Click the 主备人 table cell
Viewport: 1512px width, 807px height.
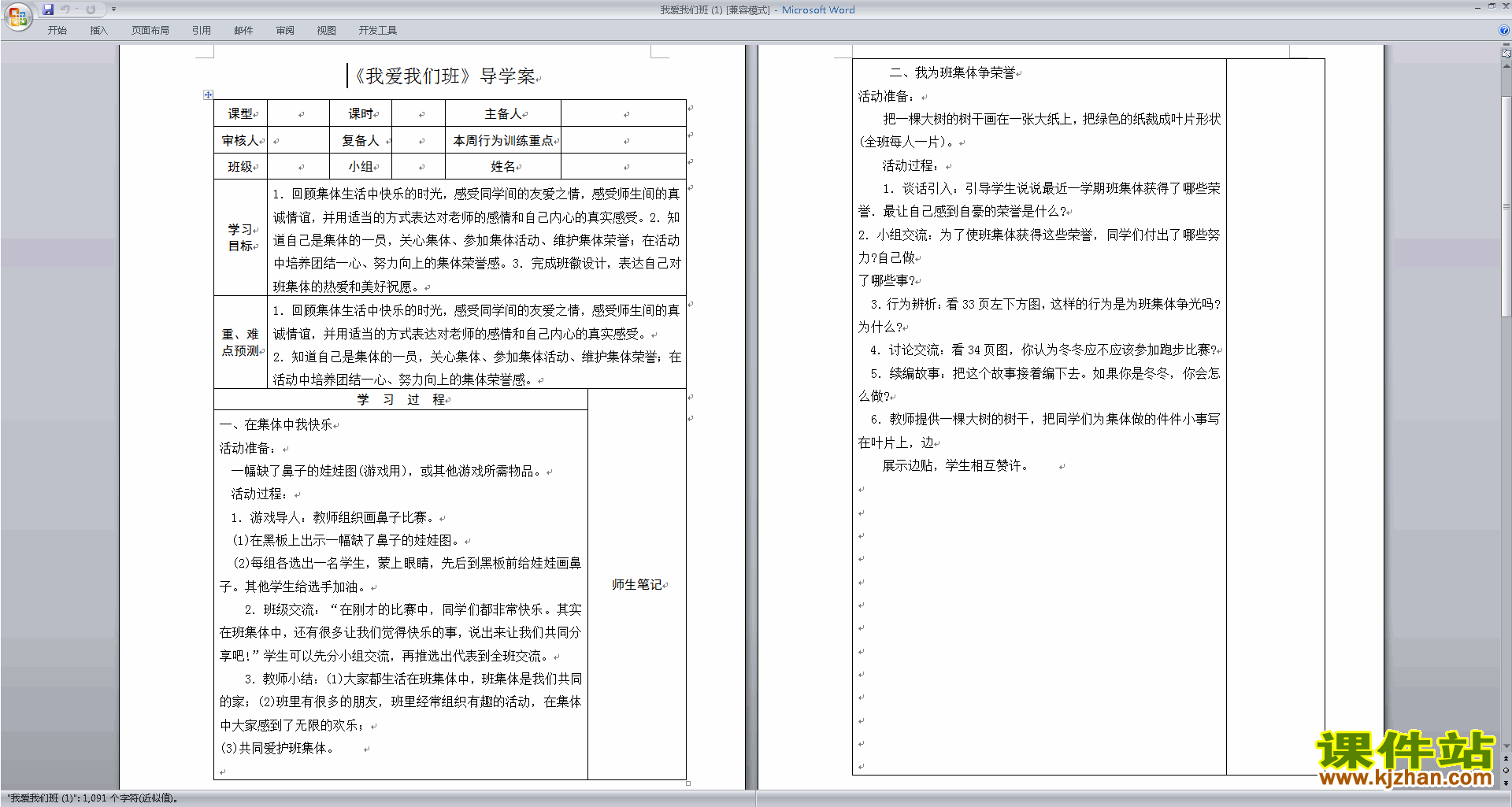tap(504, 113)
